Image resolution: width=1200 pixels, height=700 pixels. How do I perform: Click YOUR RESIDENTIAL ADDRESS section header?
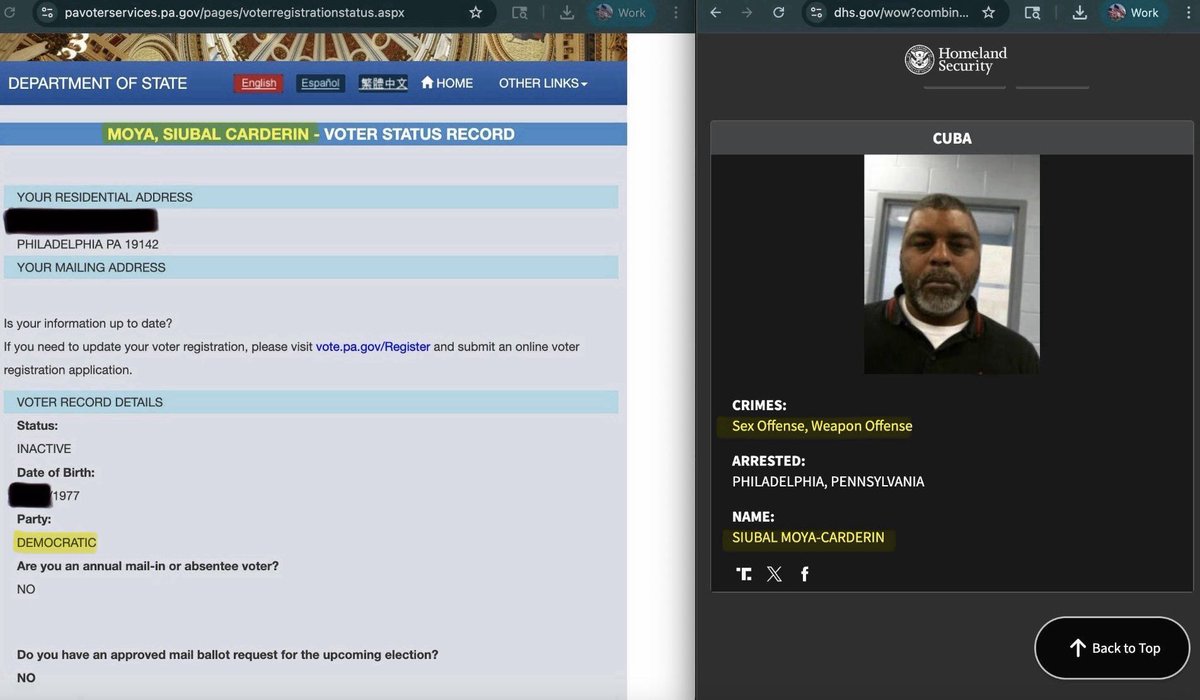(311, 197)
